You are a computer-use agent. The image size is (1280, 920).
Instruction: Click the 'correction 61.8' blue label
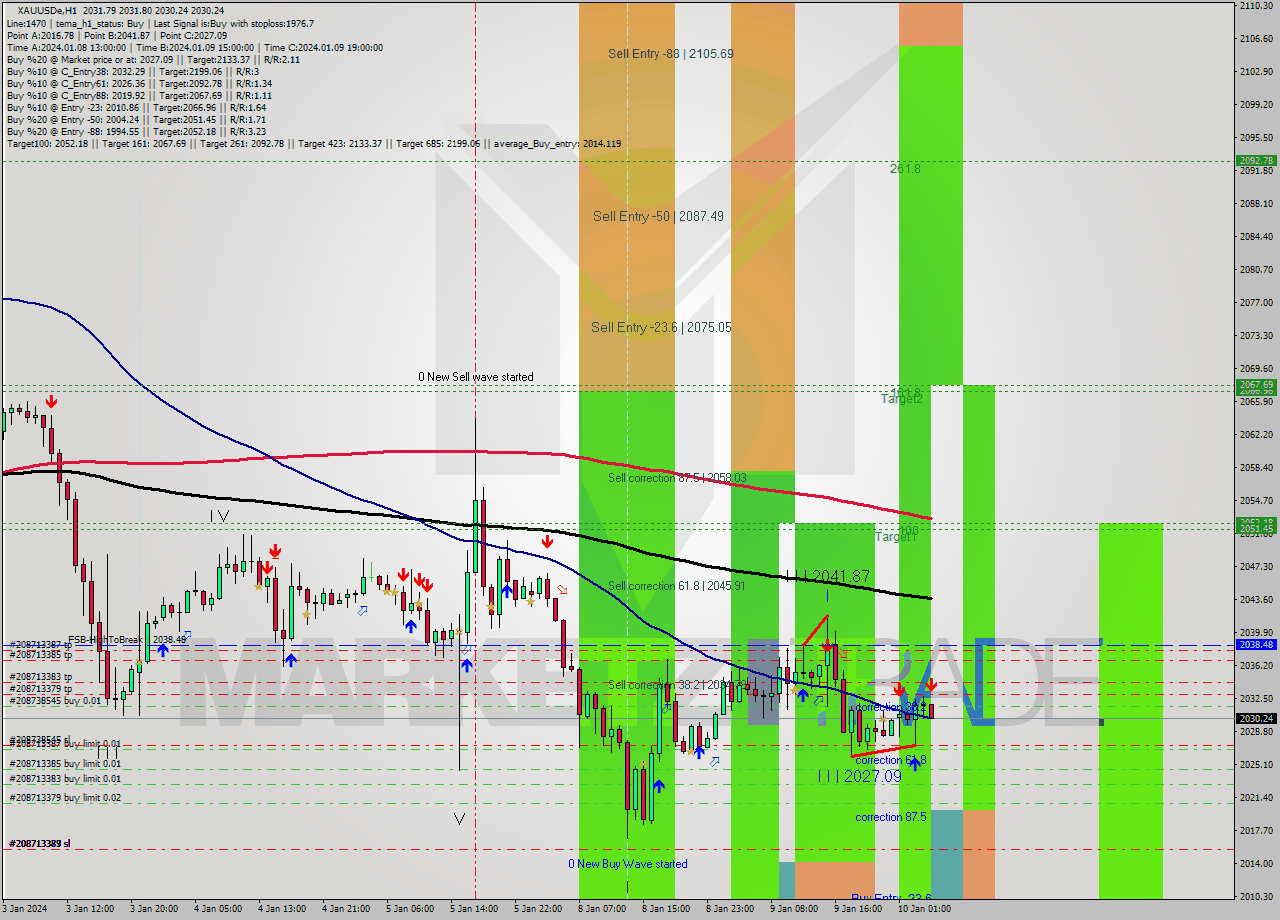(x=891, y=760)
